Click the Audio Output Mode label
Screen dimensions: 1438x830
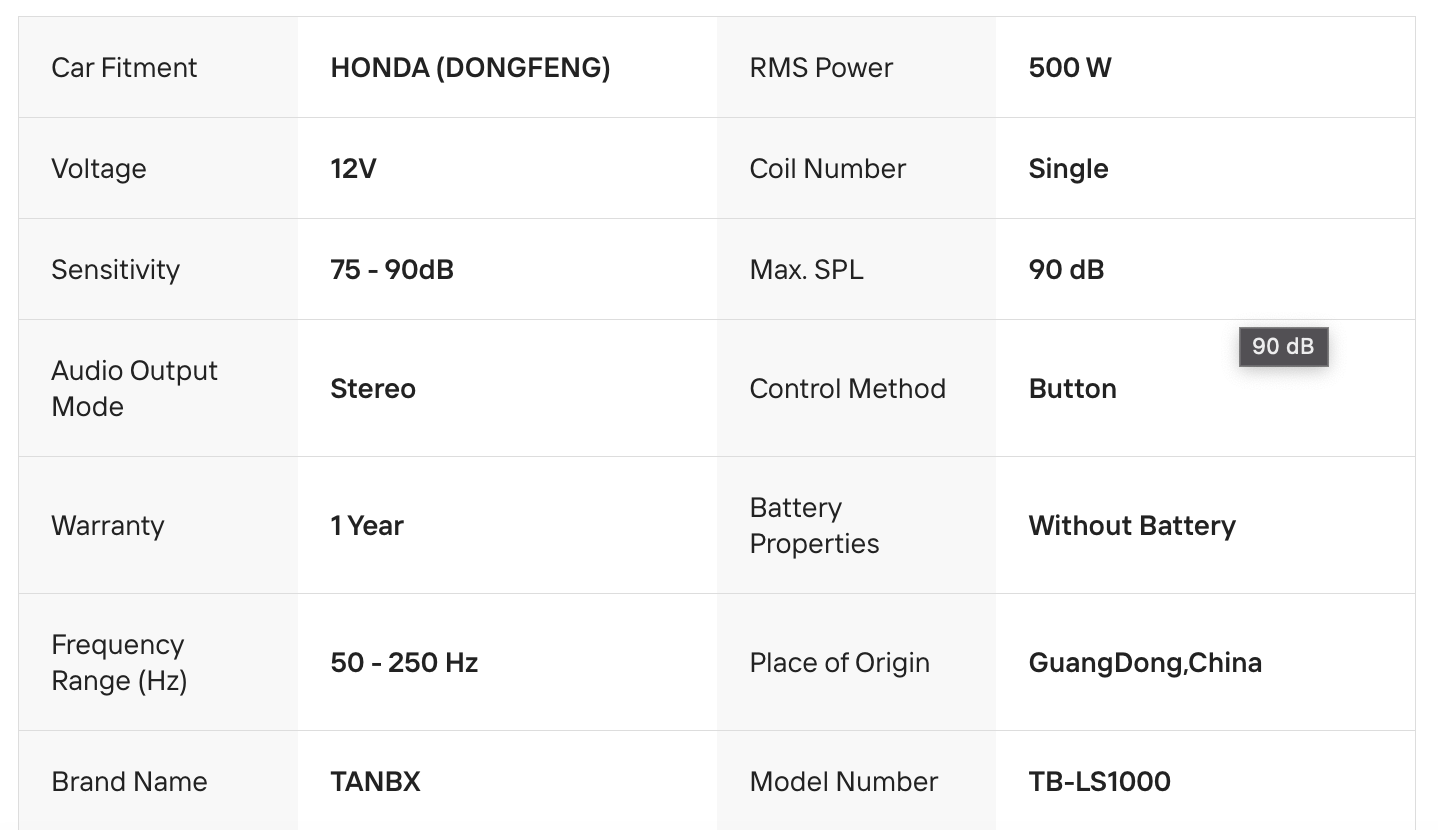click(134, 389)
